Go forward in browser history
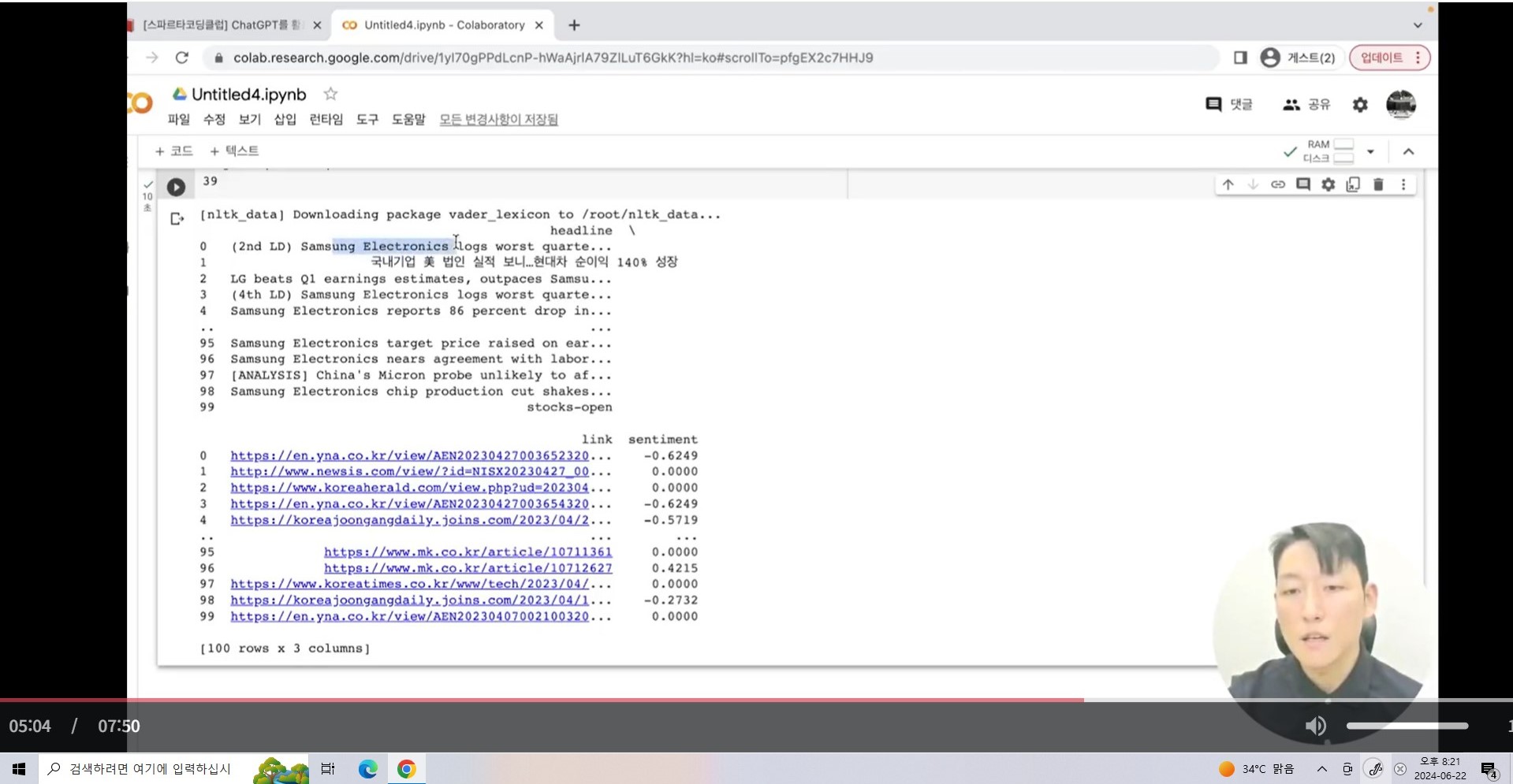The height and width of the screenshot is (784, 1513). [151, 58]
